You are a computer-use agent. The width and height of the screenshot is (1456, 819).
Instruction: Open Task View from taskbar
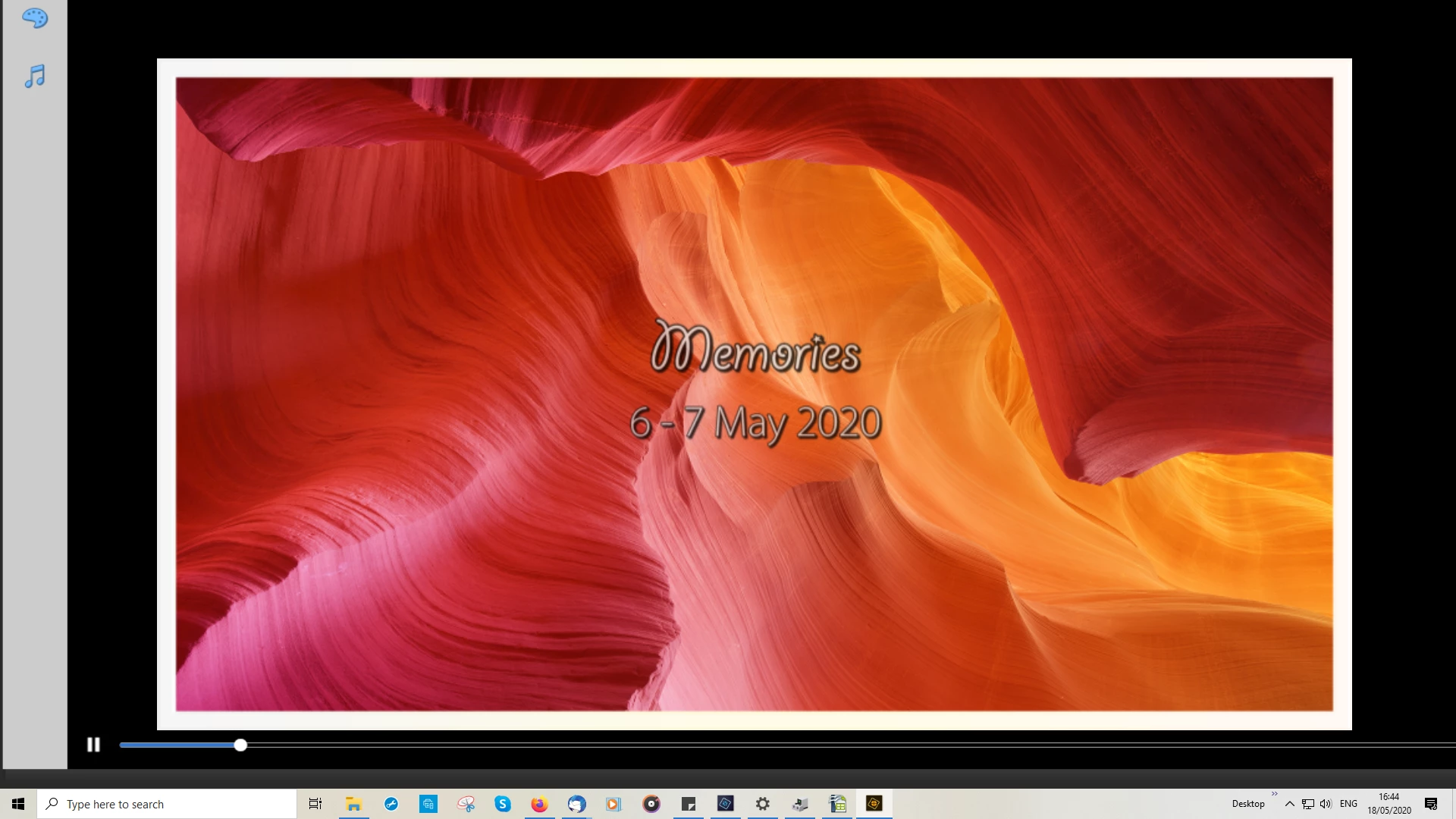pyautogui.click(x=315, y=804)
